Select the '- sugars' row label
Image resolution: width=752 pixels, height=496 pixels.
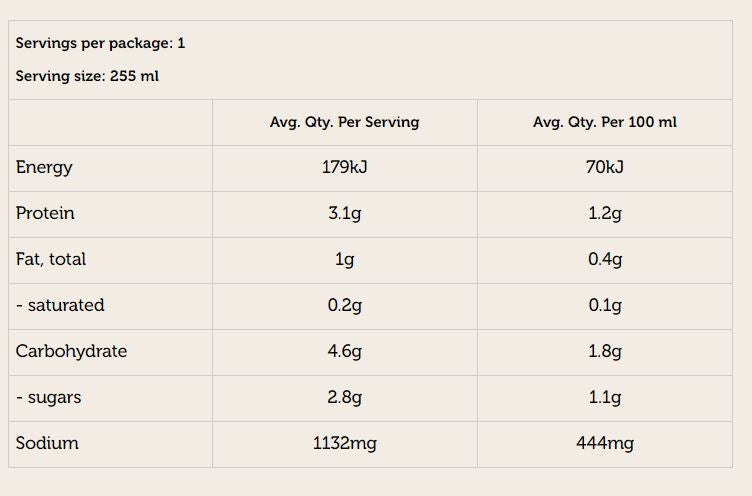pyautogui.click(x=49, y=397)
